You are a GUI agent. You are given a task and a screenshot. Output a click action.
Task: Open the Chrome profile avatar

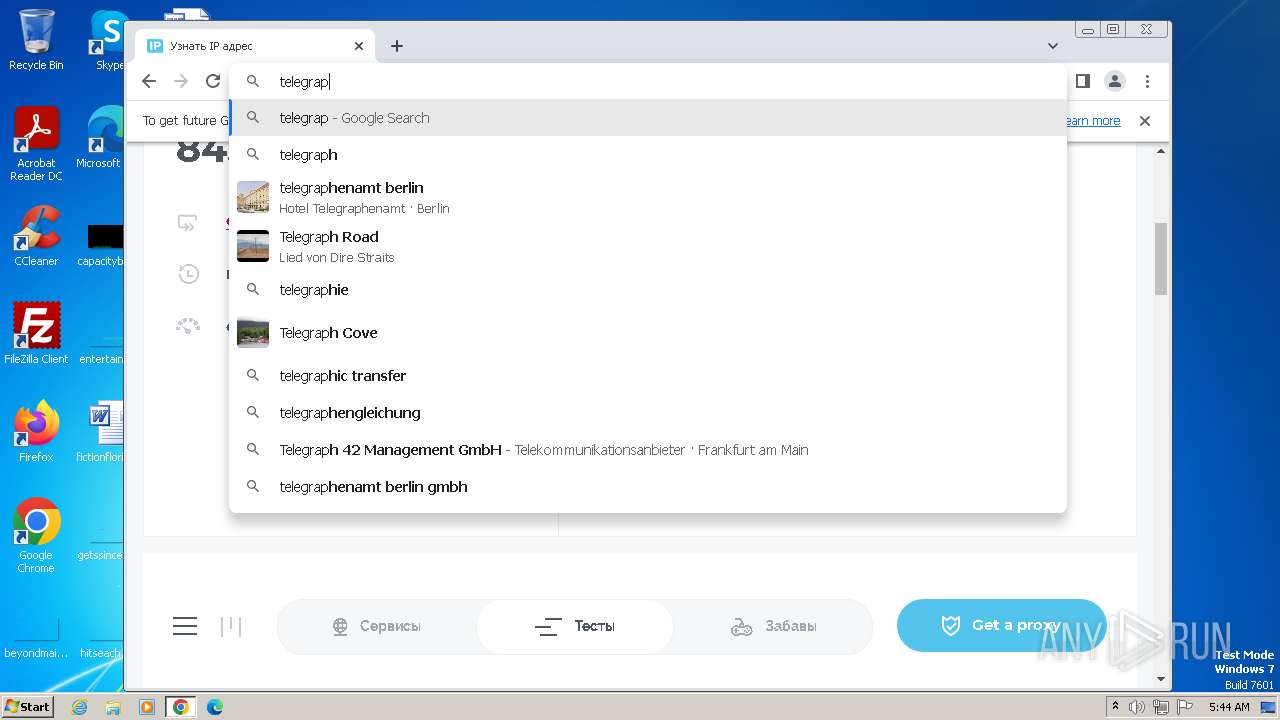(1115, 81)
